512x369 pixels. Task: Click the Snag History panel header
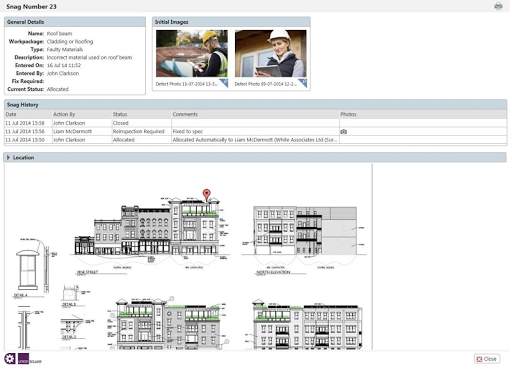(255, 105)
